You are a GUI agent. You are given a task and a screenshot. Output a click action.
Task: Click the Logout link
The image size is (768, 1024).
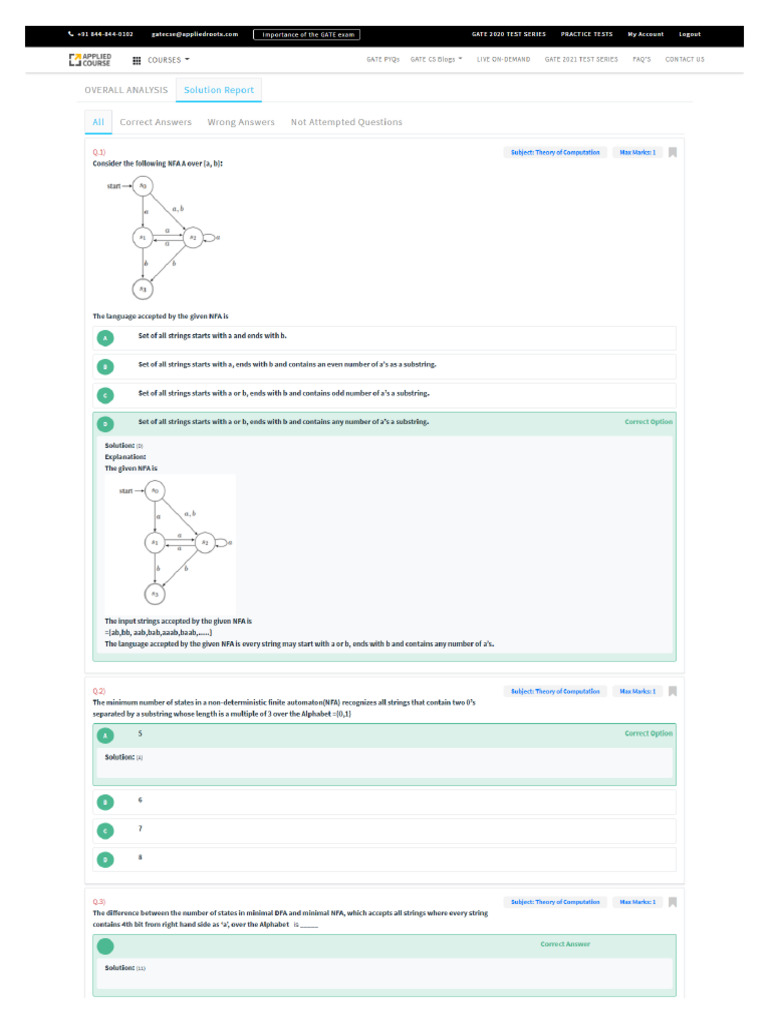pyautogui.click(x=690, y=34)
